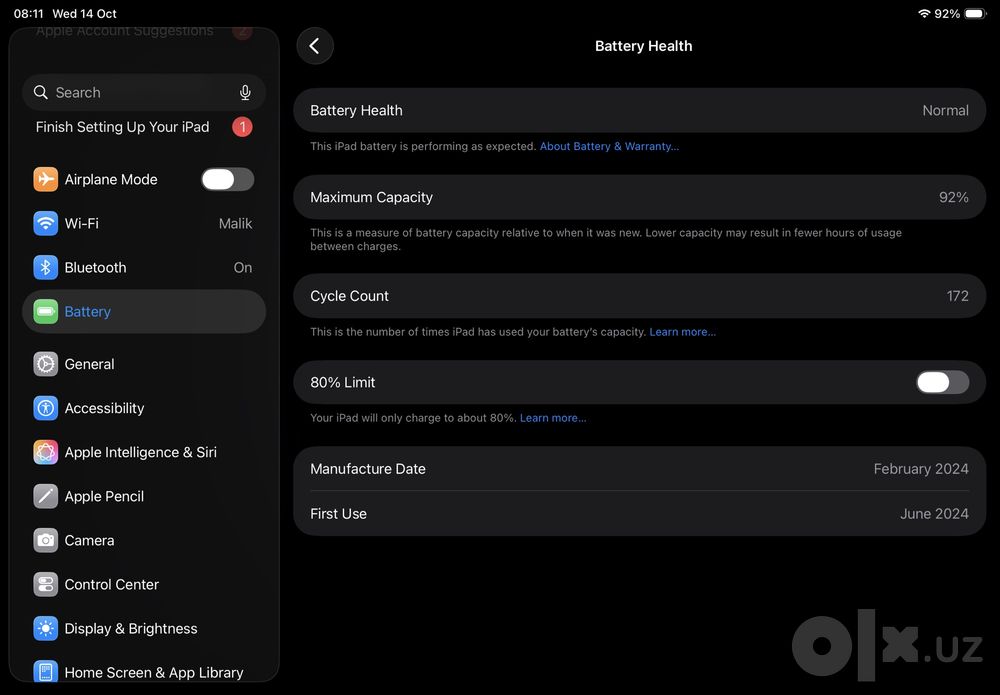Tap the Apple Pencil label in sidebar
1000x695 pixels.
click(x=104, y=496)
